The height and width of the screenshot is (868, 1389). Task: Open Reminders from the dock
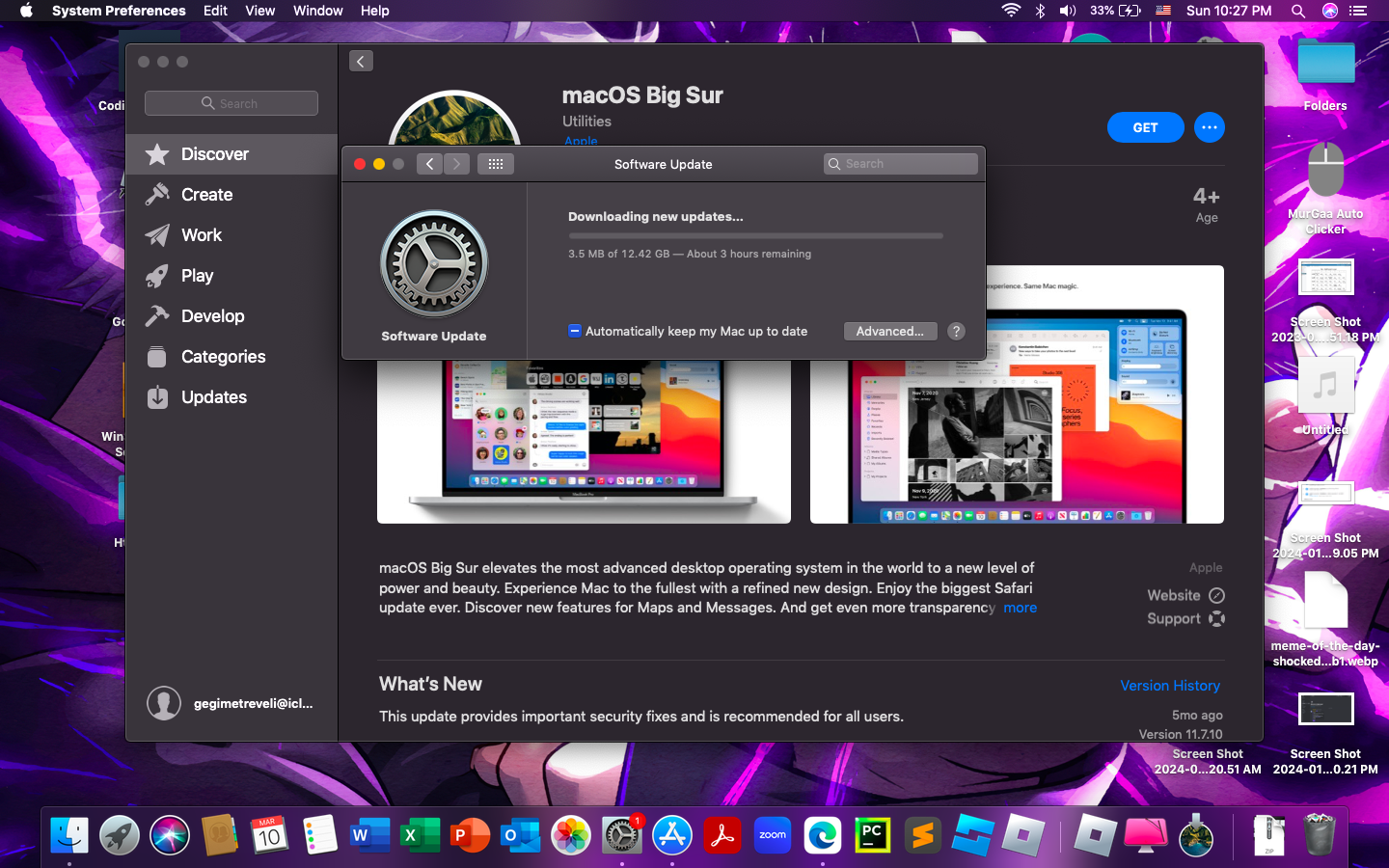pyautogui.click(x=320, y=835)
